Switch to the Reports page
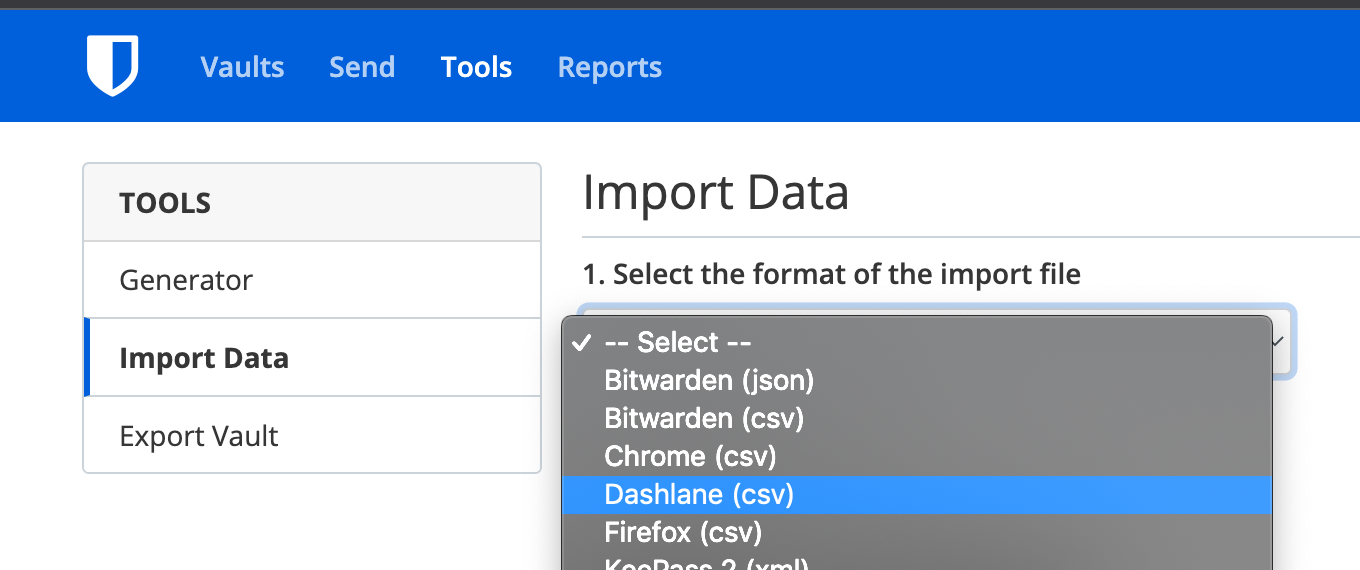 [609, 67]
